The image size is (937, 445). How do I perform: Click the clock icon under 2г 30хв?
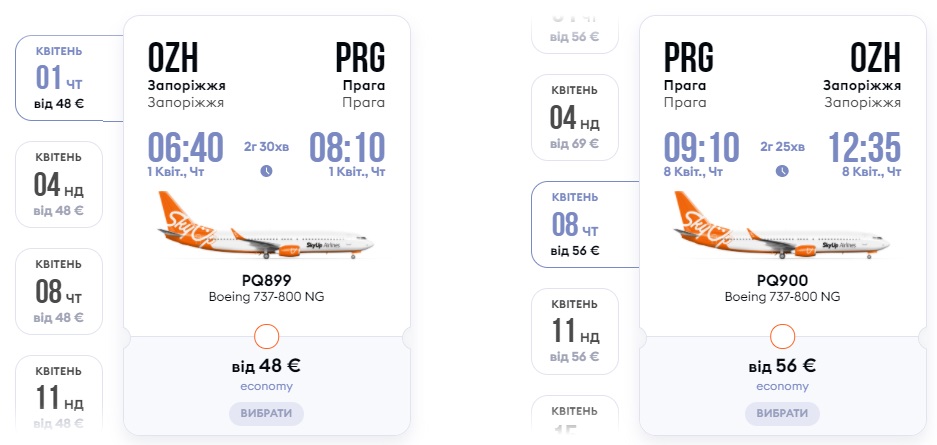click(266, 171)
